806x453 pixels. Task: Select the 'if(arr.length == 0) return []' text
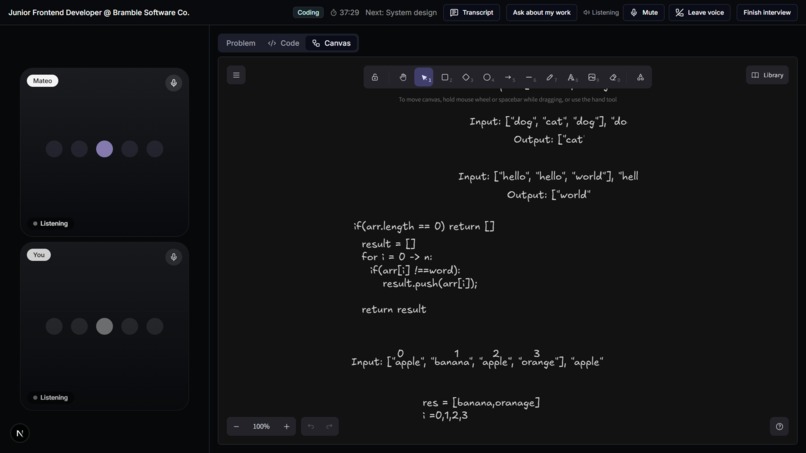coord(424,226)
